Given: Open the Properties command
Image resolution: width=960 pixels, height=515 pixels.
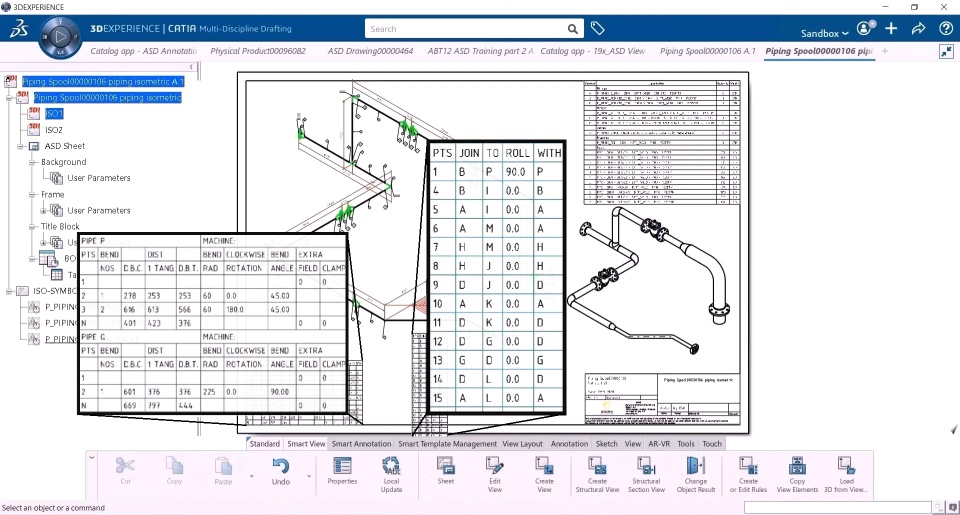Looking at the screenshot, I should [x=342, y=466].
